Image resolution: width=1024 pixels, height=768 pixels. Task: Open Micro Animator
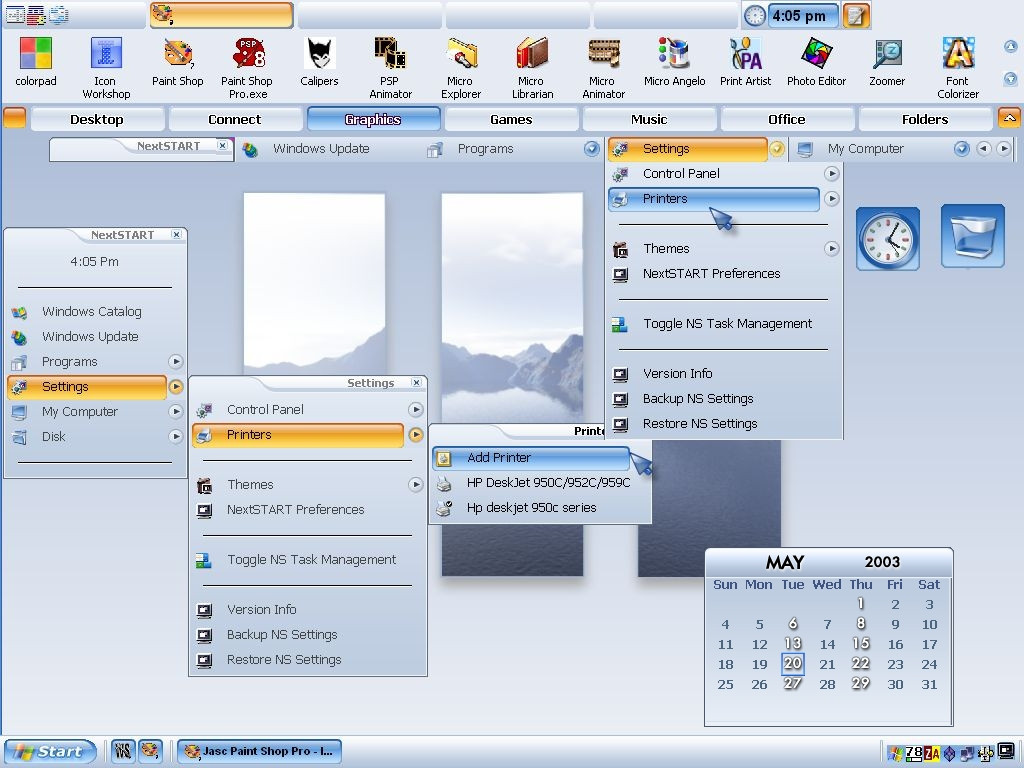point(603,69)
